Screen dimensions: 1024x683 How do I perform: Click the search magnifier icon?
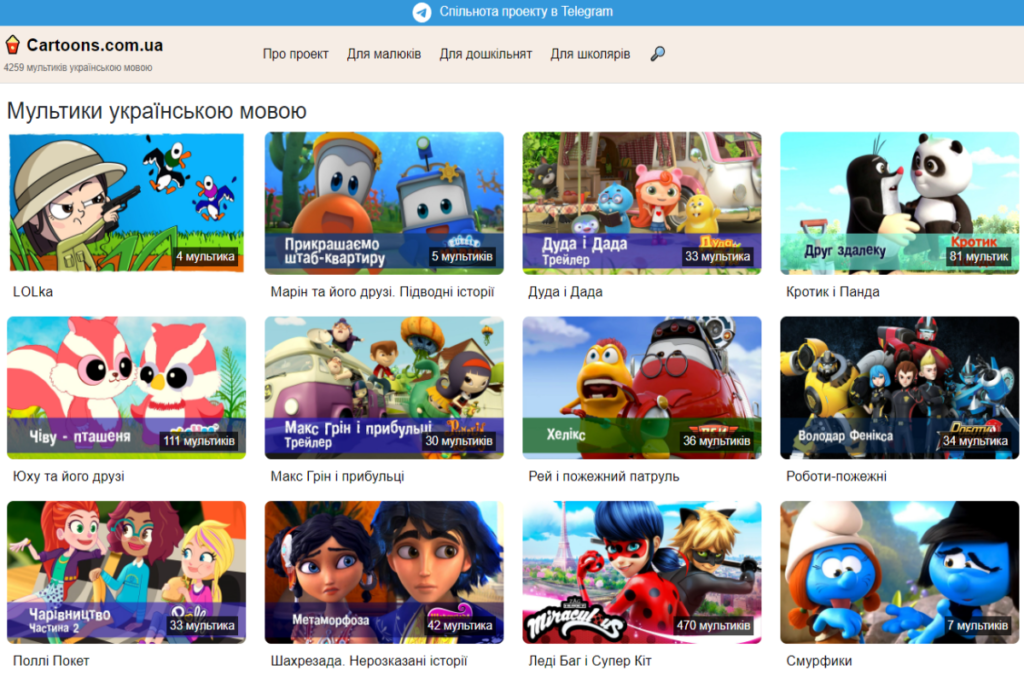(x=657, y=54)
